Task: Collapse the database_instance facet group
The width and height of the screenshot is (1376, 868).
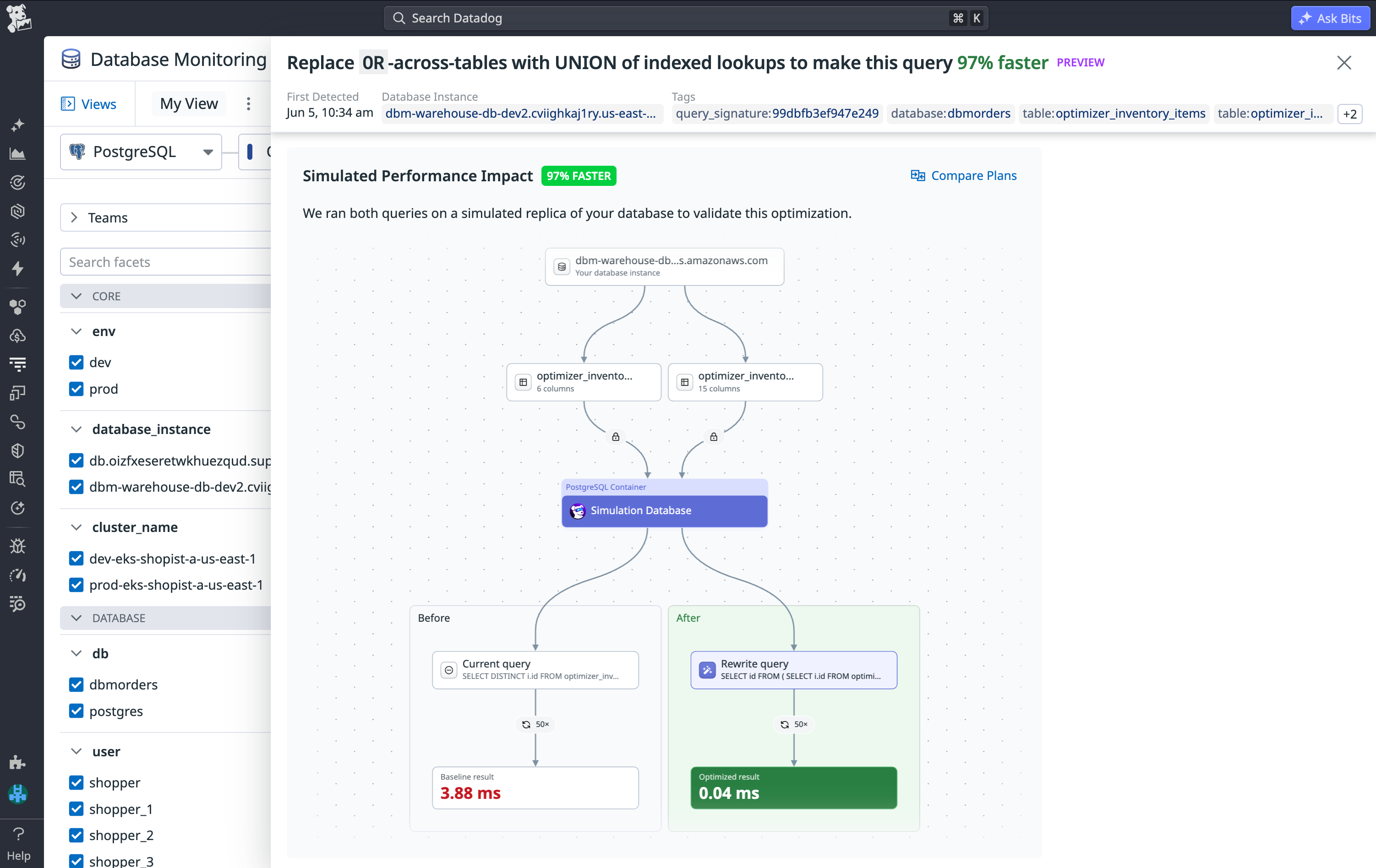Action: [x=76, y=429]
